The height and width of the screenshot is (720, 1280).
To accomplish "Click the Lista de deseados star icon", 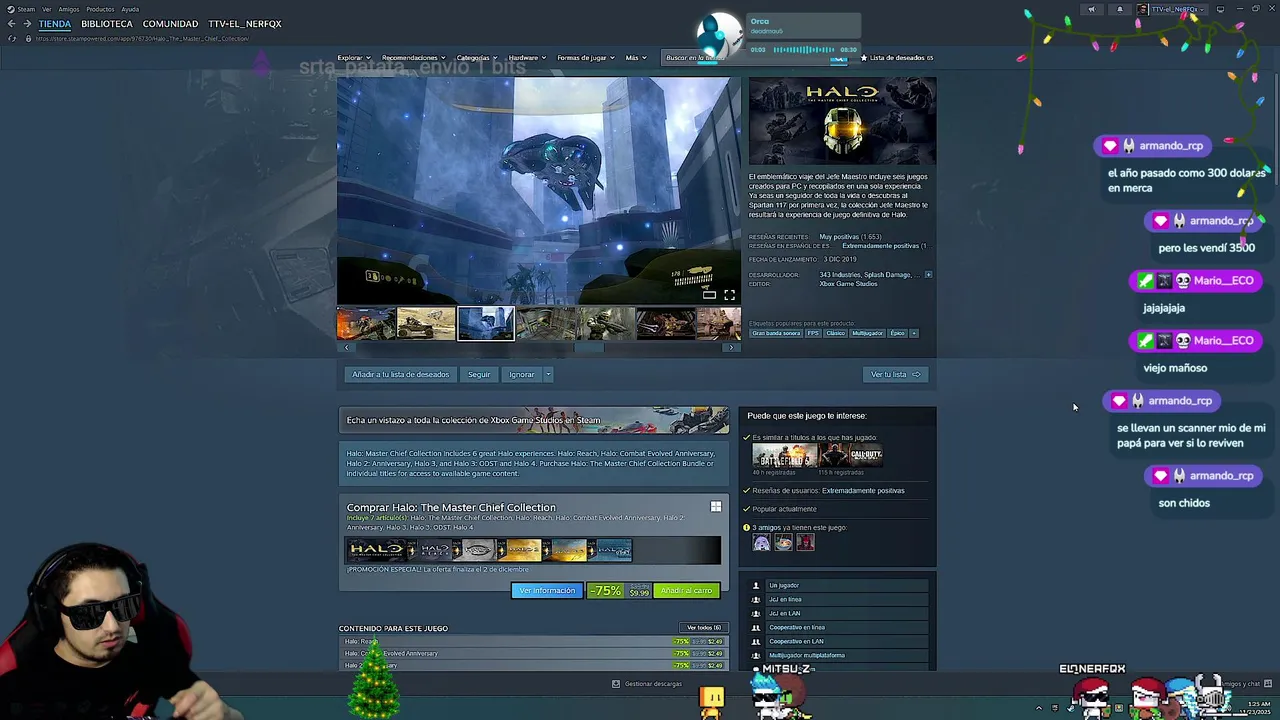I will point(864,58).
